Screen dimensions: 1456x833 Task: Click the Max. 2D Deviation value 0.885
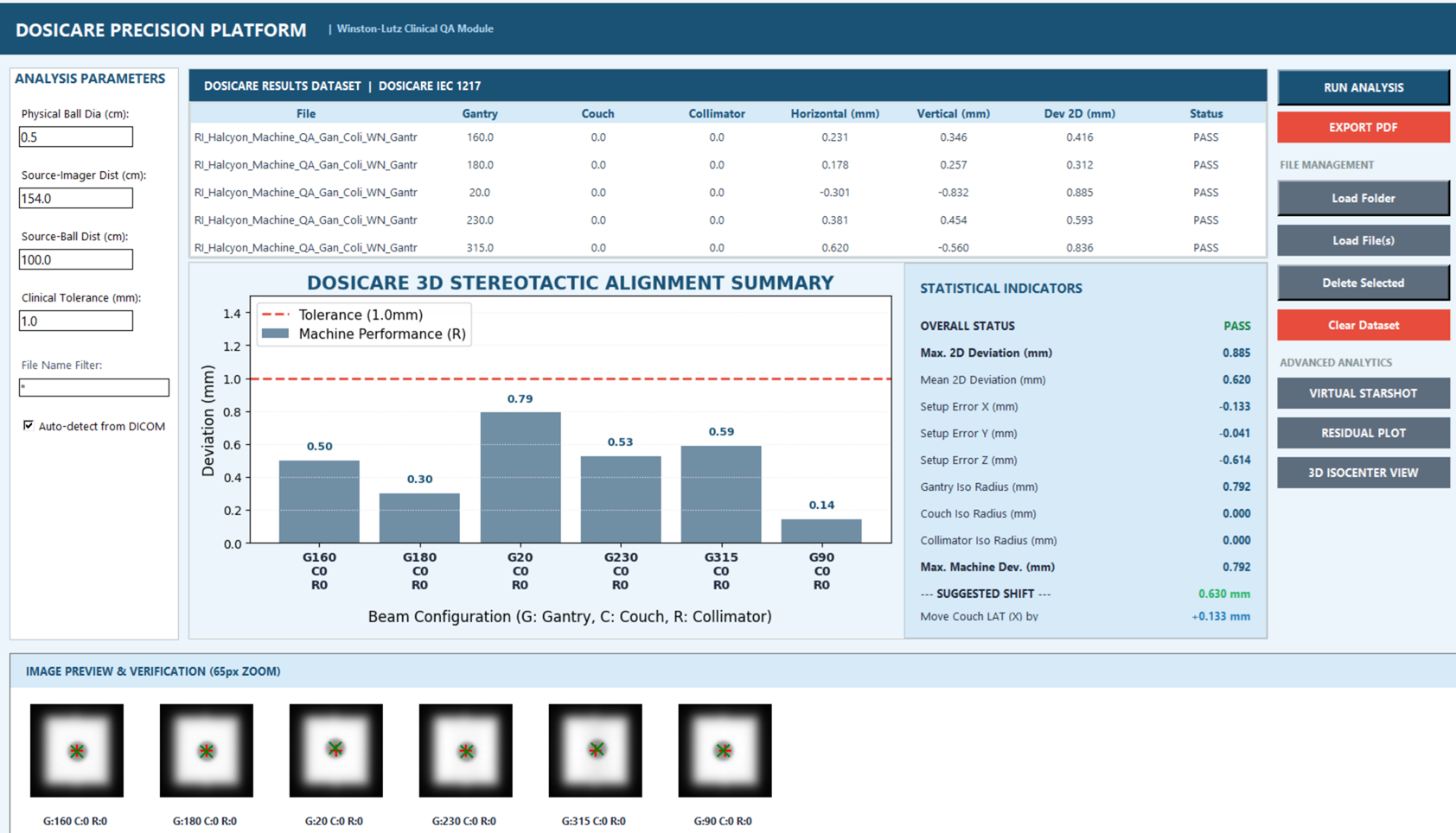1236,353
